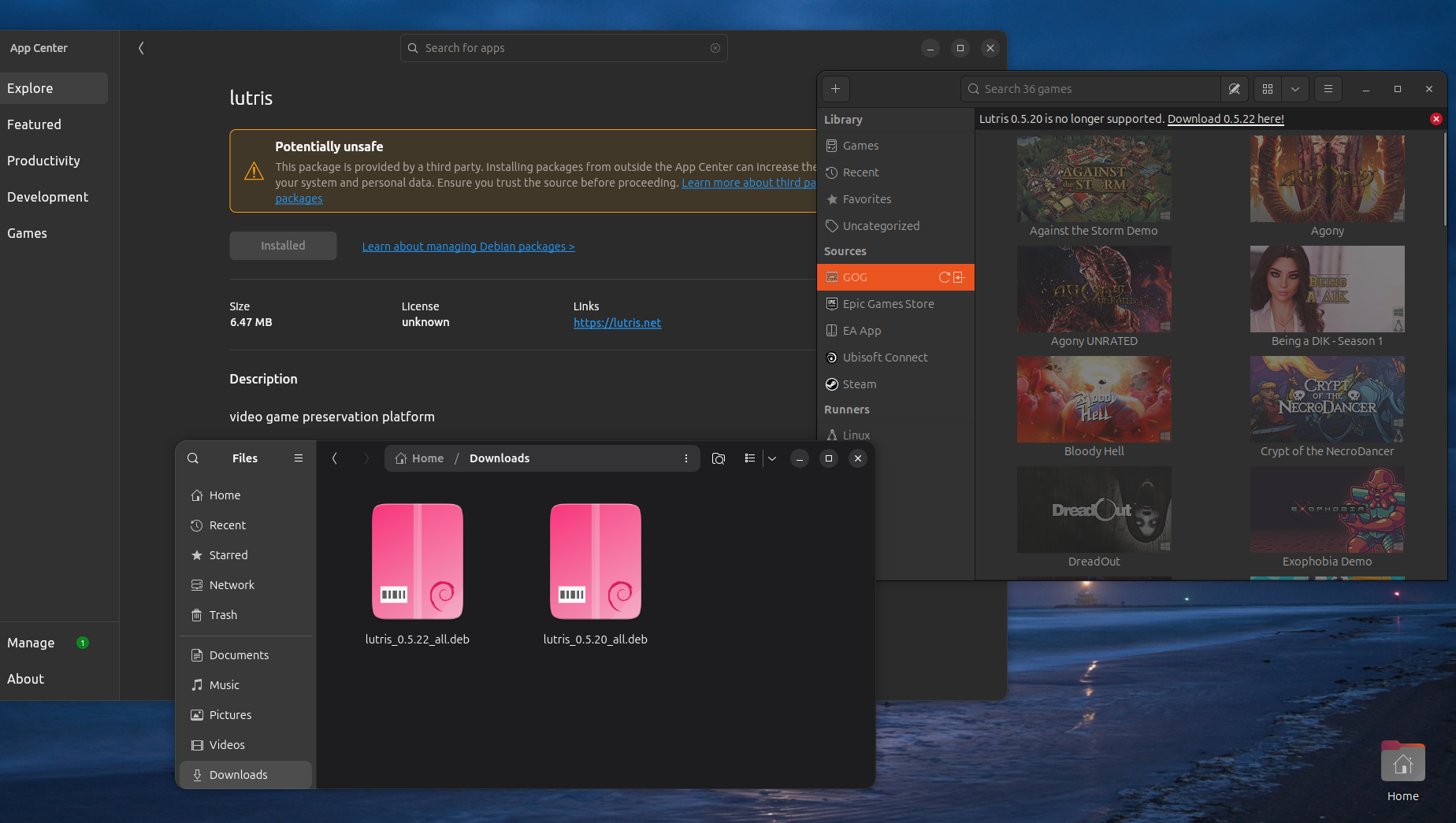
Task: Select the EA App source
Action: pyautogui.click(x=896, y=331)
